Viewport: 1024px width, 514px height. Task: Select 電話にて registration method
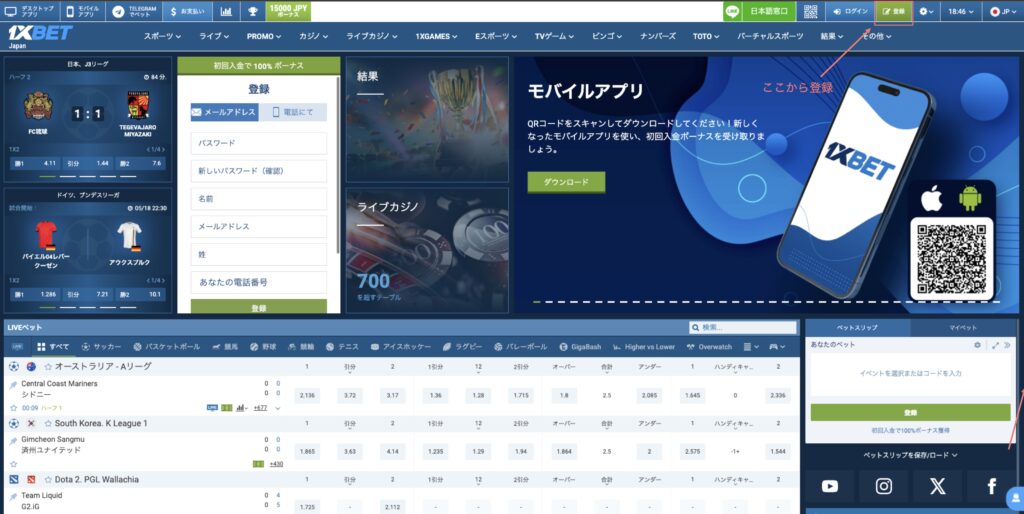click(293, 112)
